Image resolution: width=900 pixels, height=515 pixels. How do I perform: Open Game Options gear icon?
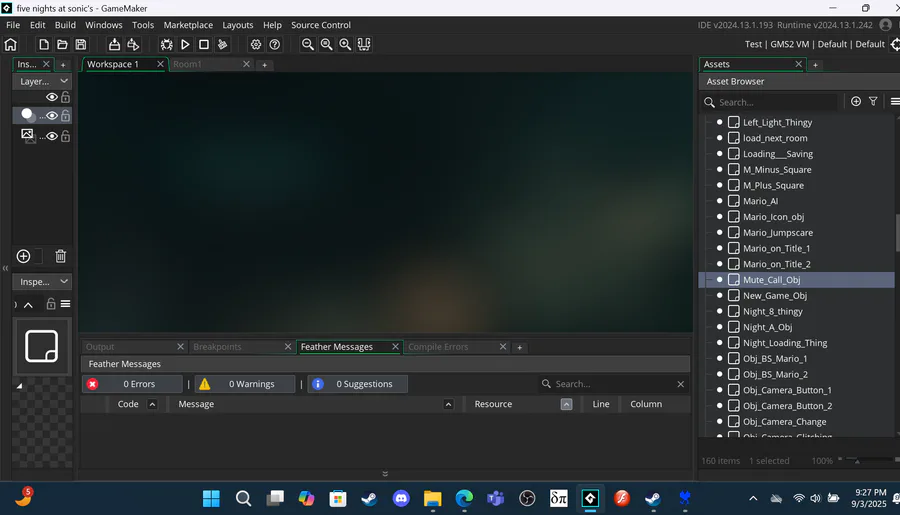(x=255, y=44)
